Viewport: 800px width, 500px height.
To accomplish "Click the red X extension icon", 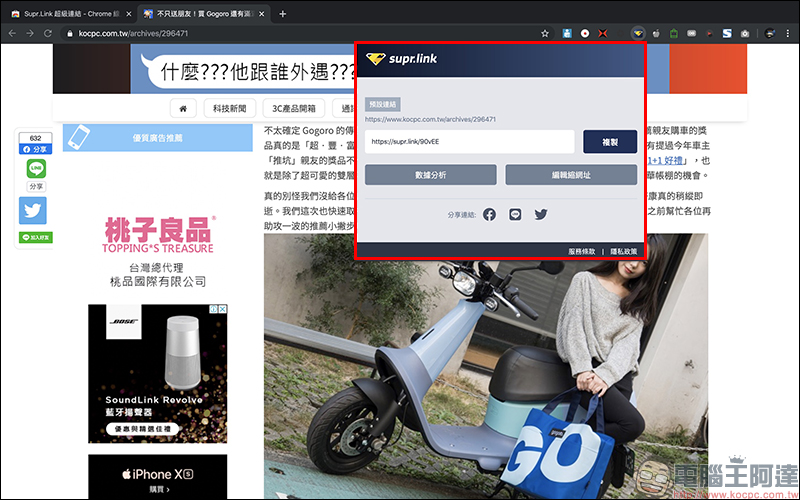I will [603, 34].
